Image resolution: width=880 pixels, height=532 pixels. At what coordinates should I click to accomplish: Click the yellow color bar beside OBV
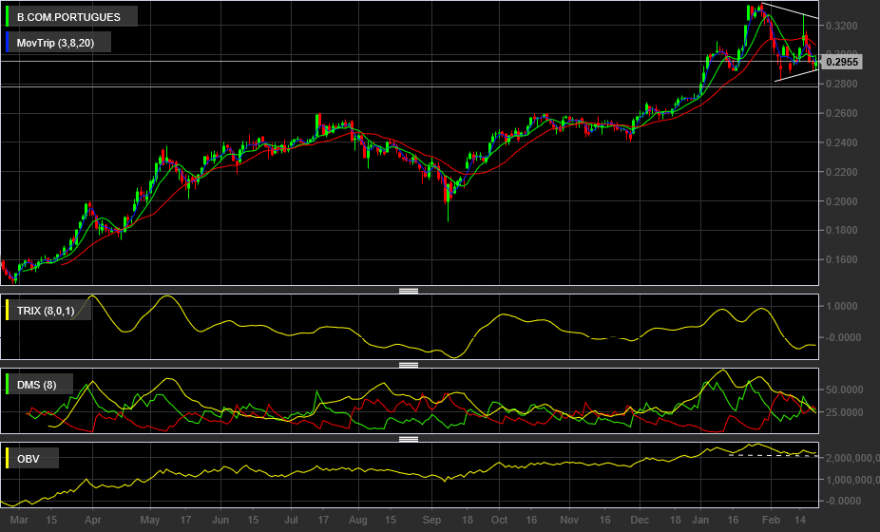click(7, 458)
